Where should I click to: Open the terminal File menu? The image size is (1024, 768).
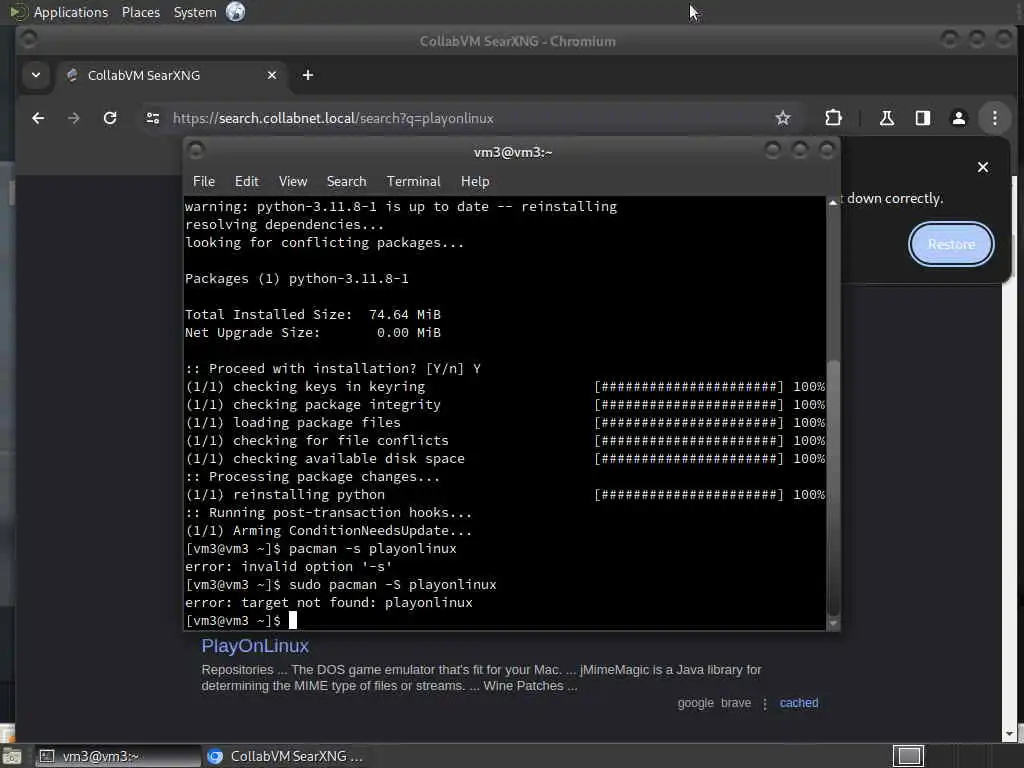pyautogui.click(x=204, y=182)
